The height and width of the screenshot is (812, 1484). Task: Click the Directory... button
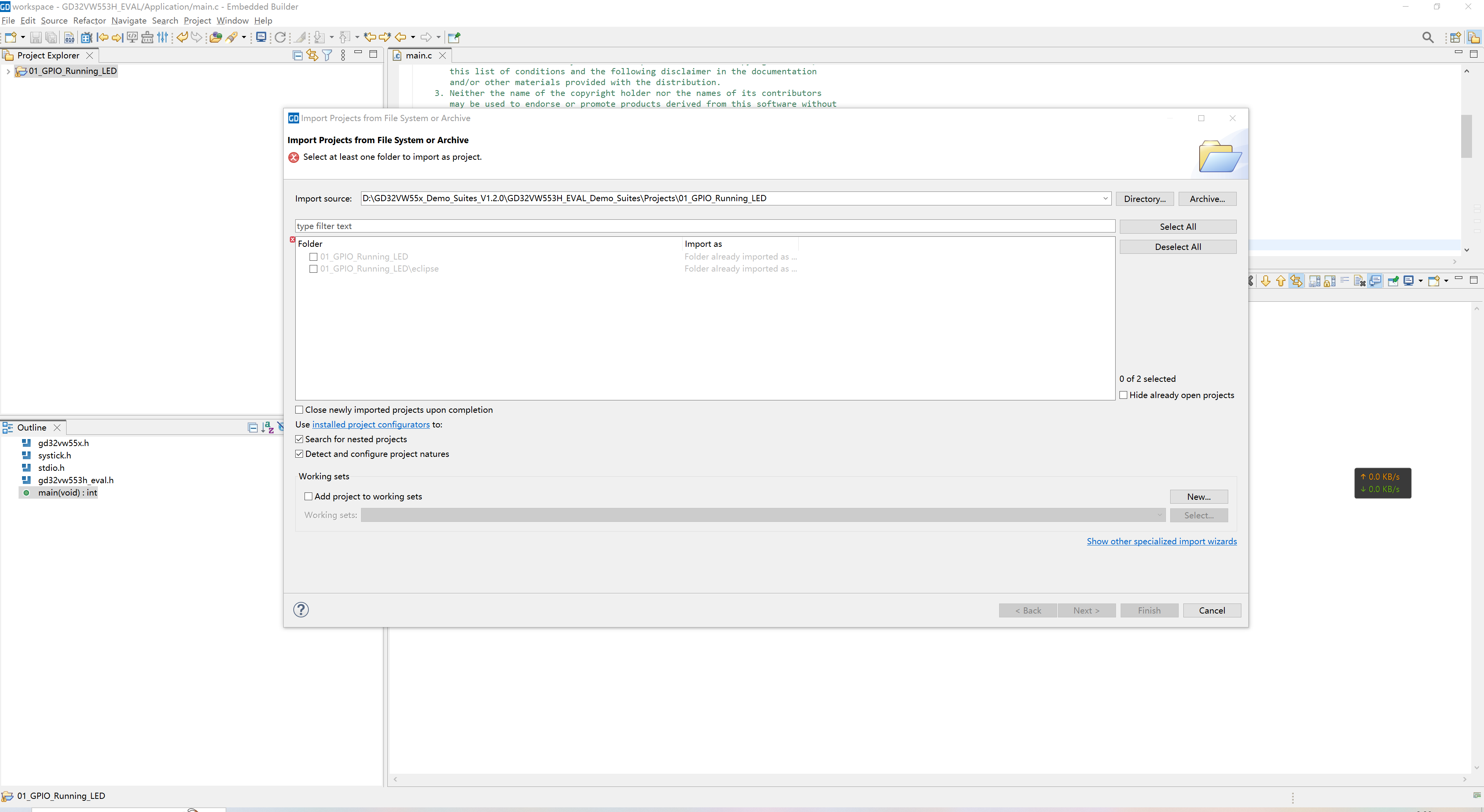click(x=1144, y=199)
